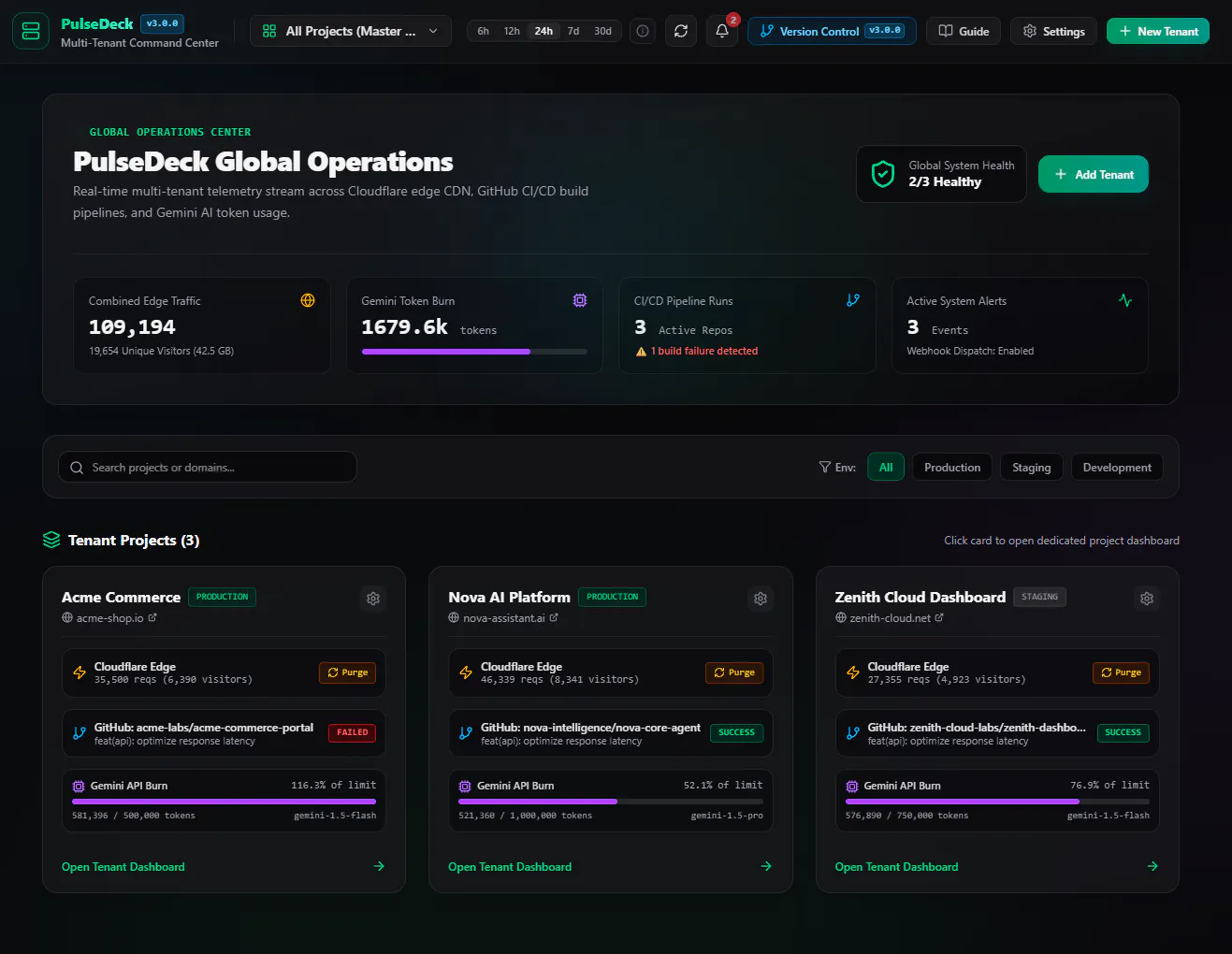Purge Nova AI Platform Cloudflare cache
Image resolution: width=1232 pixels, height=954 pixels.
[x=734, y=672]
